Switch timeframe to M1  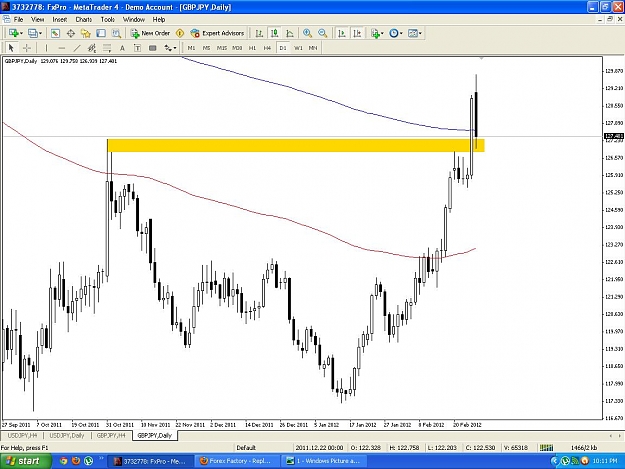(x=191, y=48)
